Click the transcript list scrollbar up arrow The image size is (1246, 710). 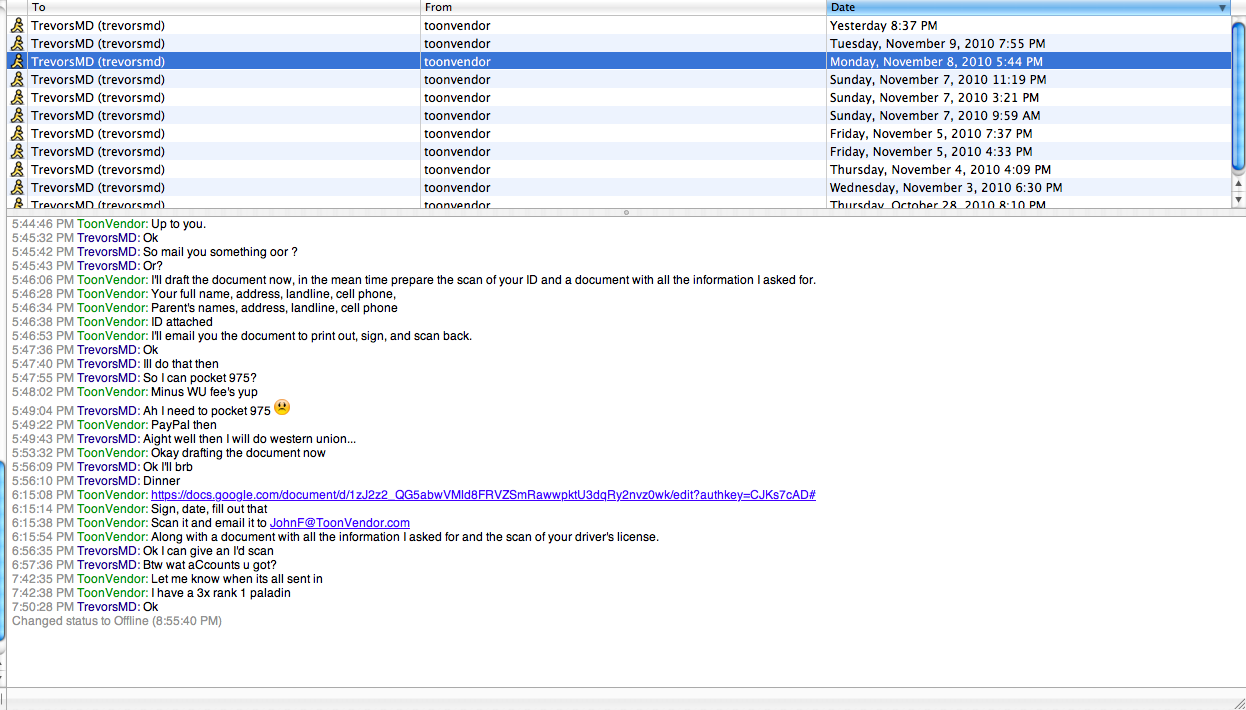point(1239,185)
